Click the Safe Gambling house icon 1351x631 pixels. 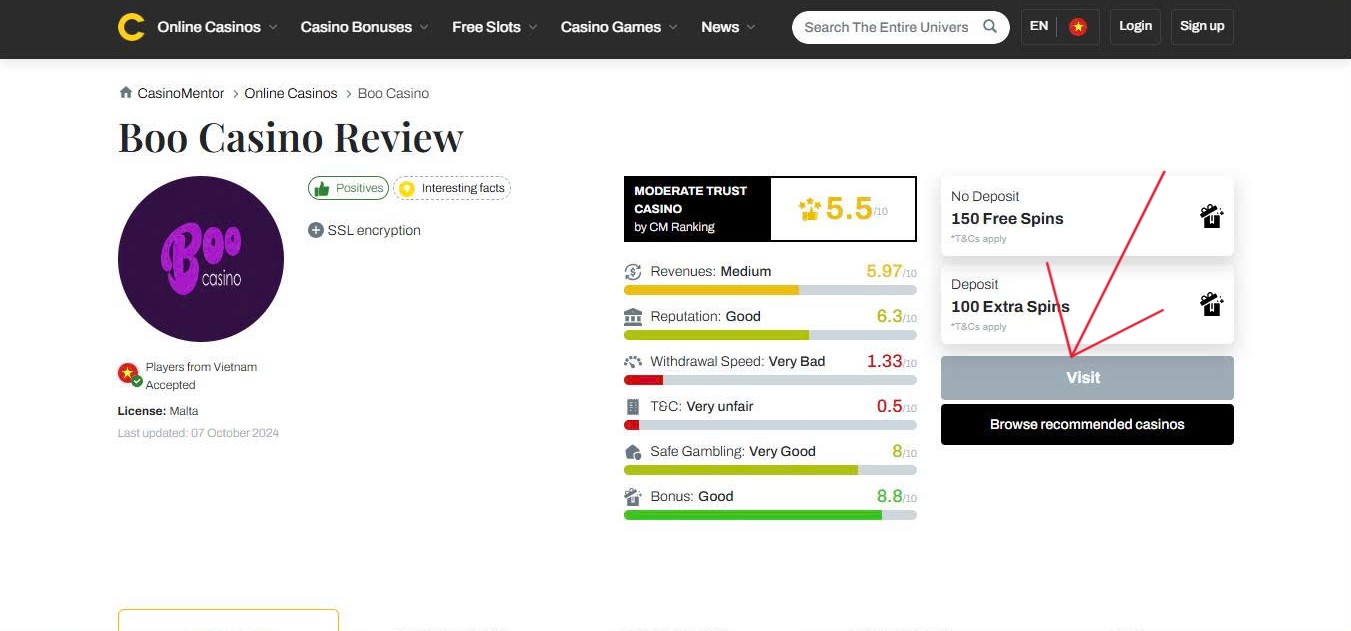(633, 452)
